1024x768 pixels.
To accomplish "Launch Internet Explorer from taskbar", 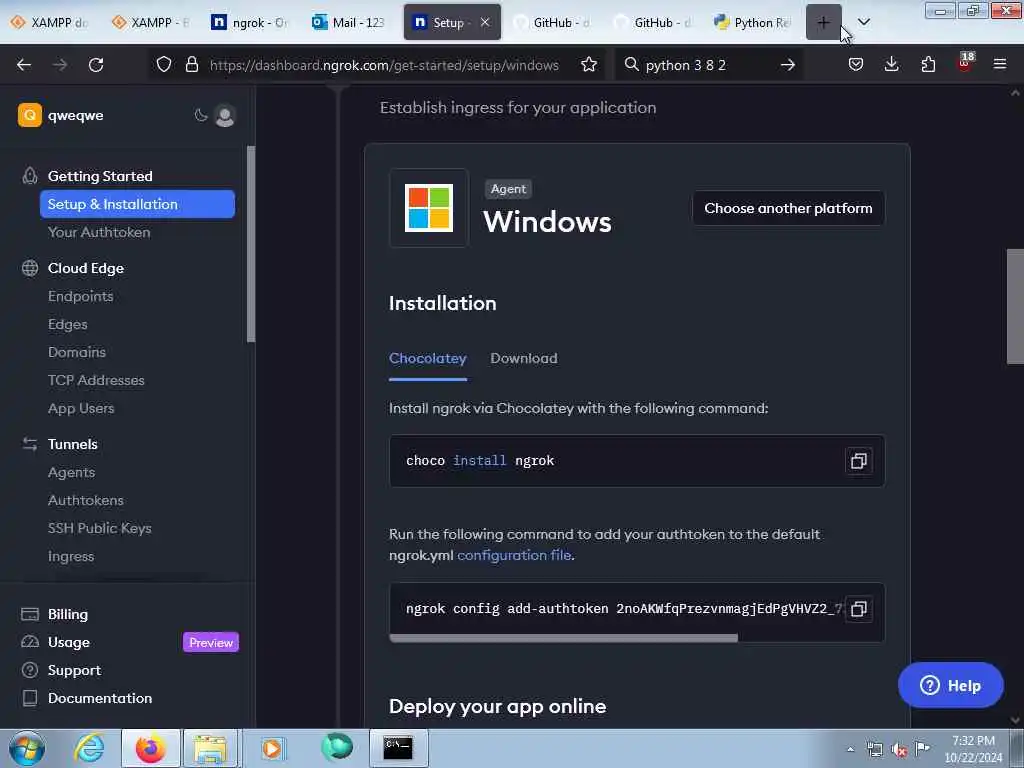I will [x=89, y=748].
